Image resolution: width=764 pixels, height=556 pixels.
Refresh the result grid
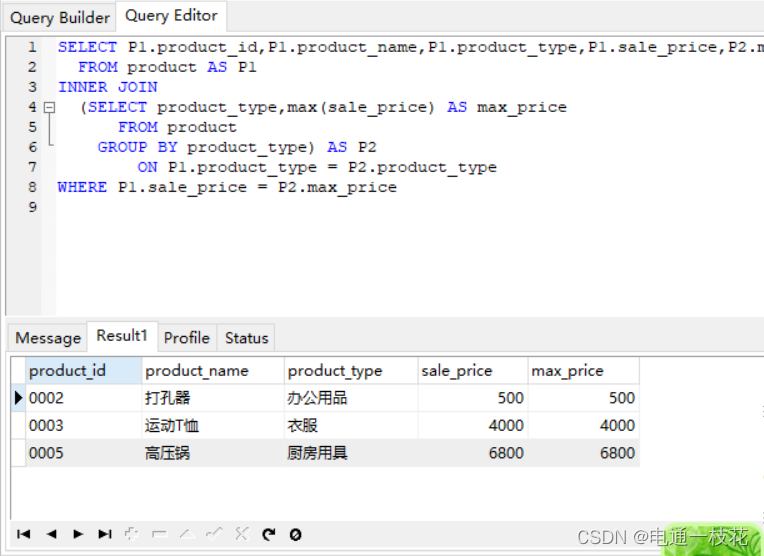click(268, 534)
